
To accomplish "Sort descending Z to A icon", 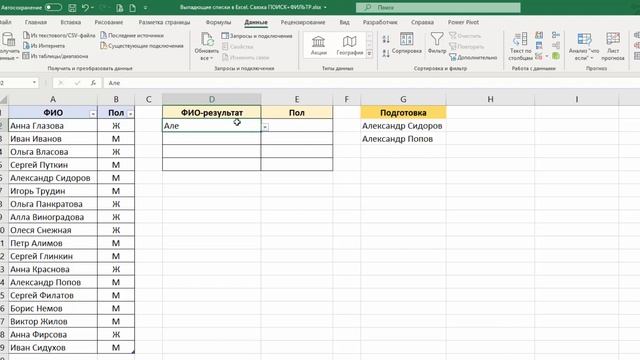I will click(386, 53).
